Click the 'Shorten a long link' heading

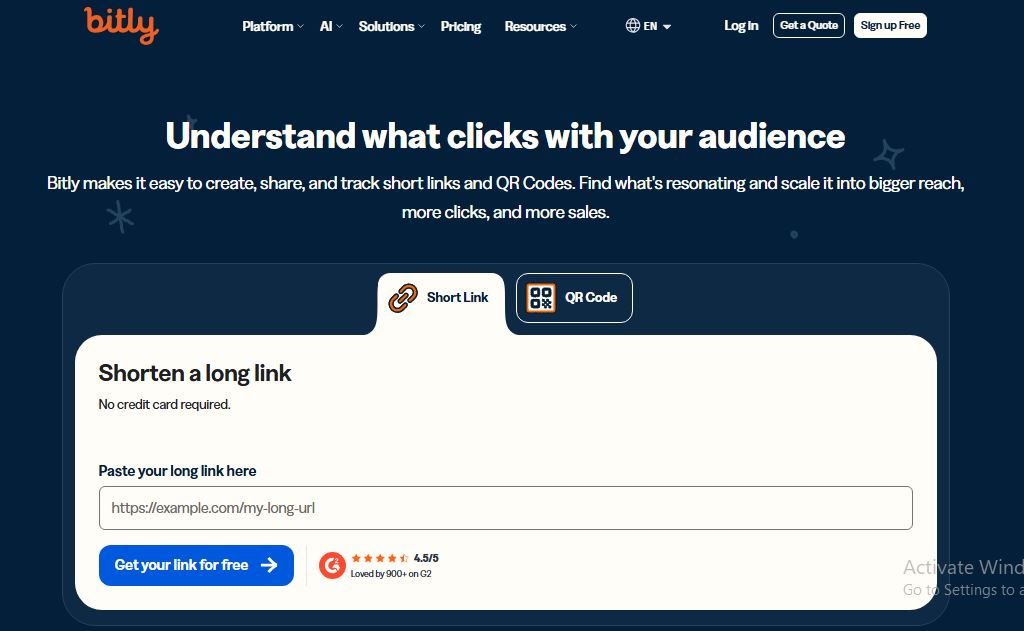click(x=195, y=373)
